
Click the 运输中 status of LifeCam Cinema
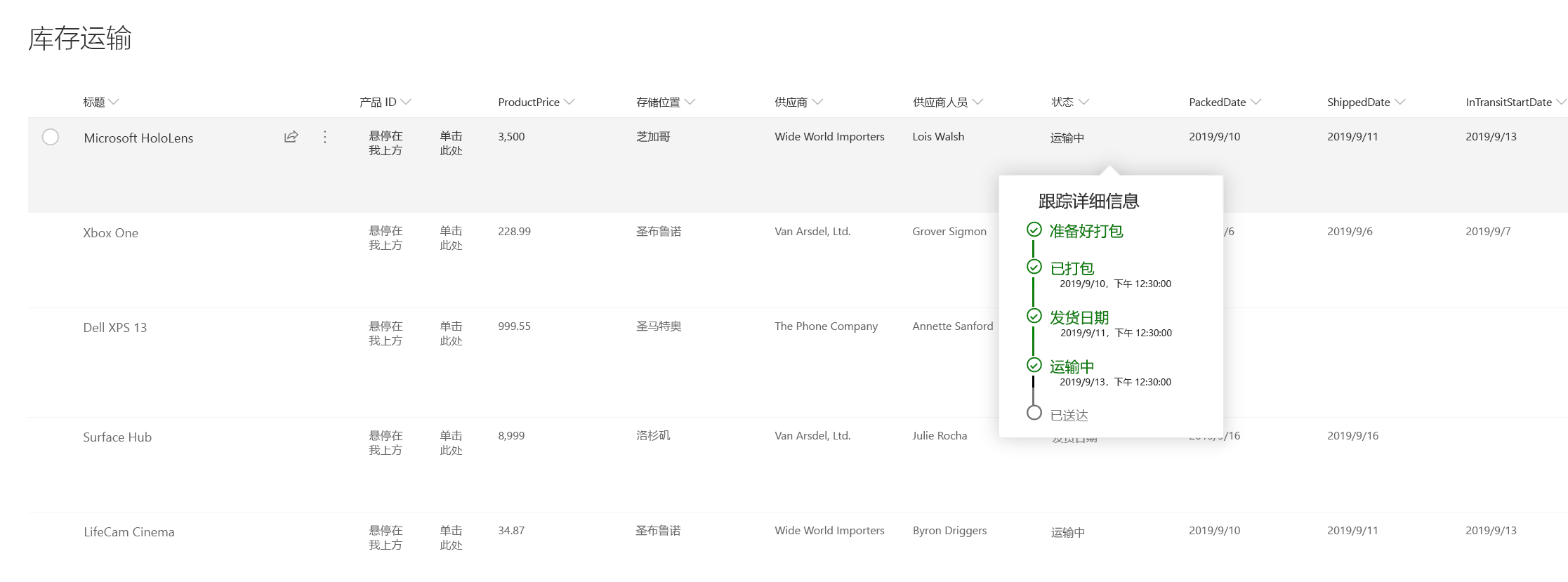point(1067,533)
